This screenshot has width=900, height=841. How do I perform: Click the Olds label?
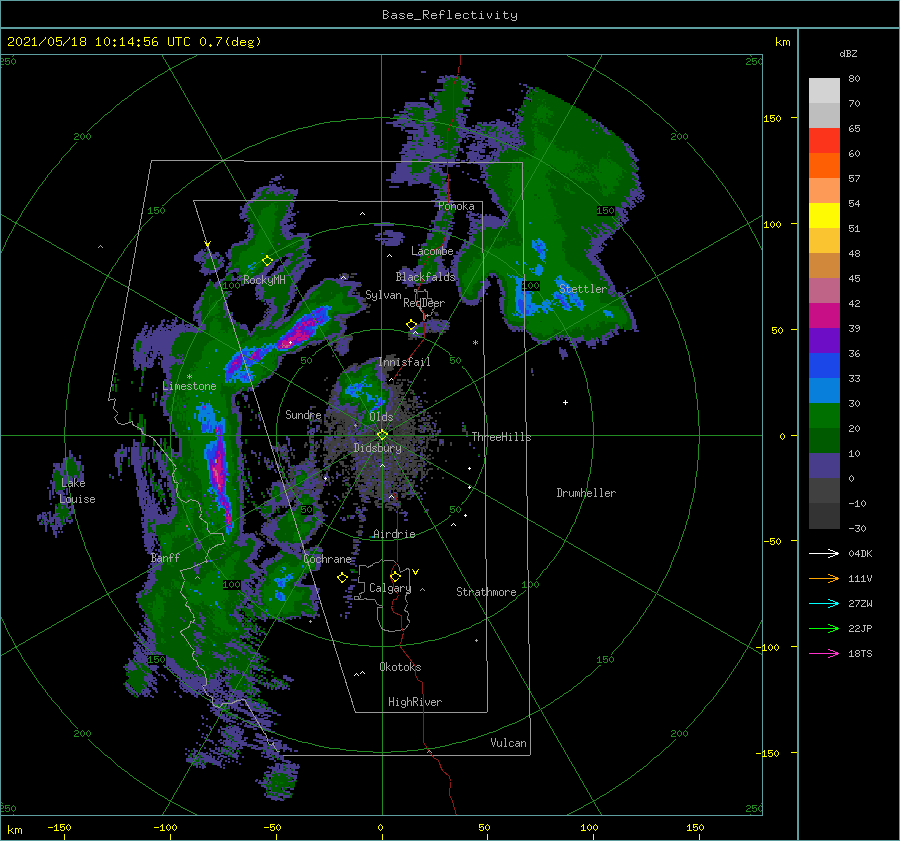tap(381, 417)
